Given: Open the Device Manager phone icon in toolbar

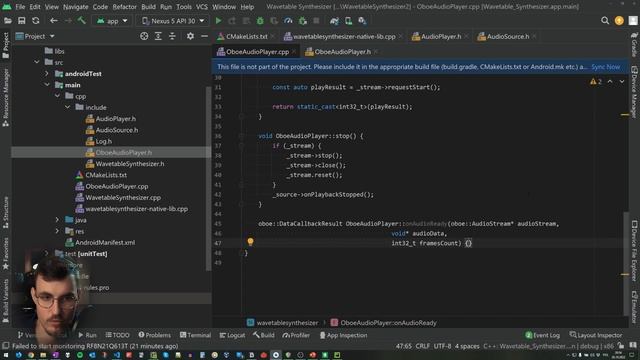Looking at the screenshot, I should pos(348,20).
